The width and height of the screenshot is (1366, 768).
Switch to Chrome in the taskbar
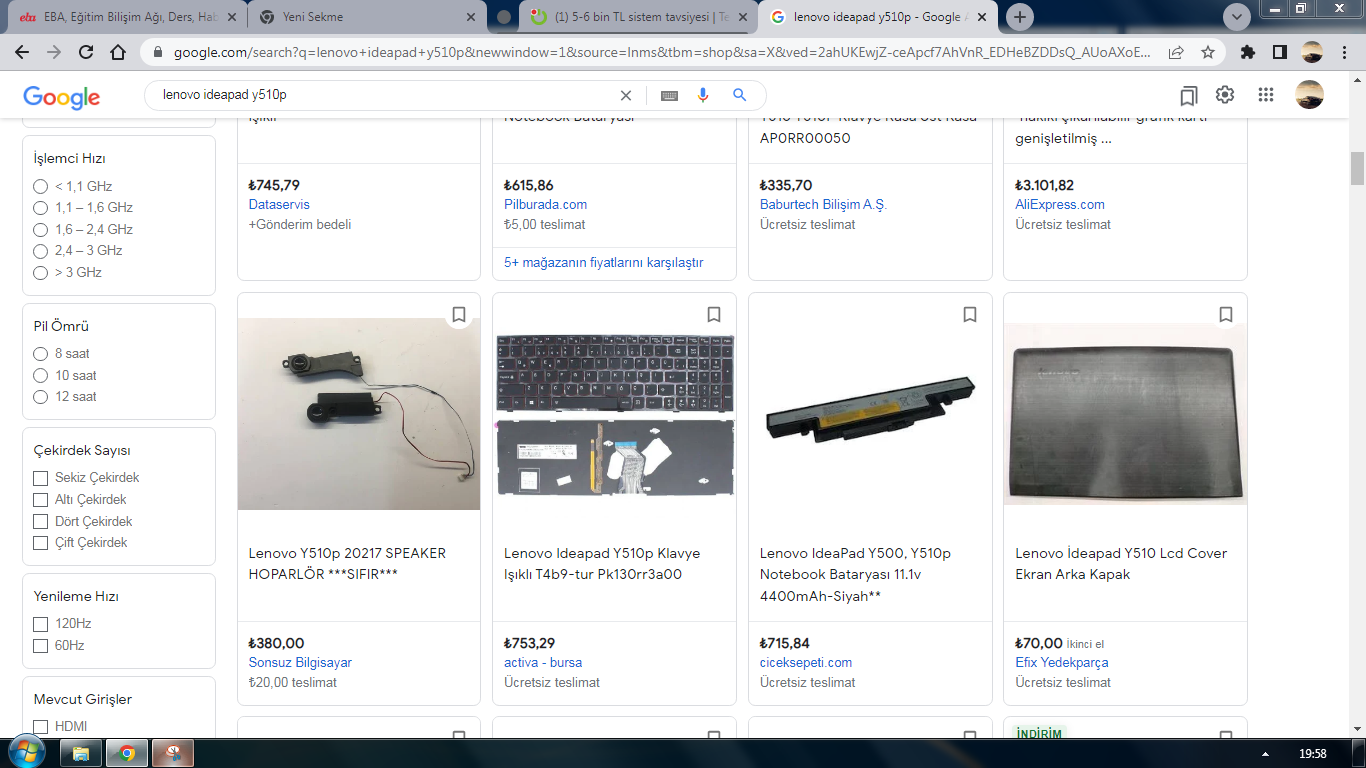pyautogui.click(x=127, y=753)
